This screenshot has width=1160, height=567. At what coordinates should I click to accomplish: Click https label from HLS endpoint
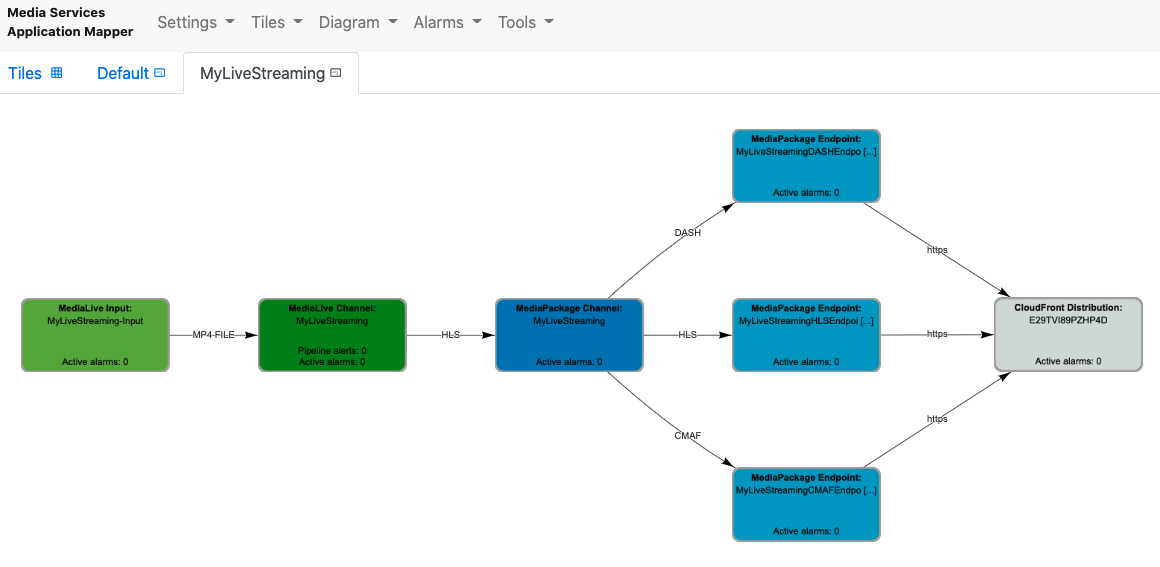(937, 334)
